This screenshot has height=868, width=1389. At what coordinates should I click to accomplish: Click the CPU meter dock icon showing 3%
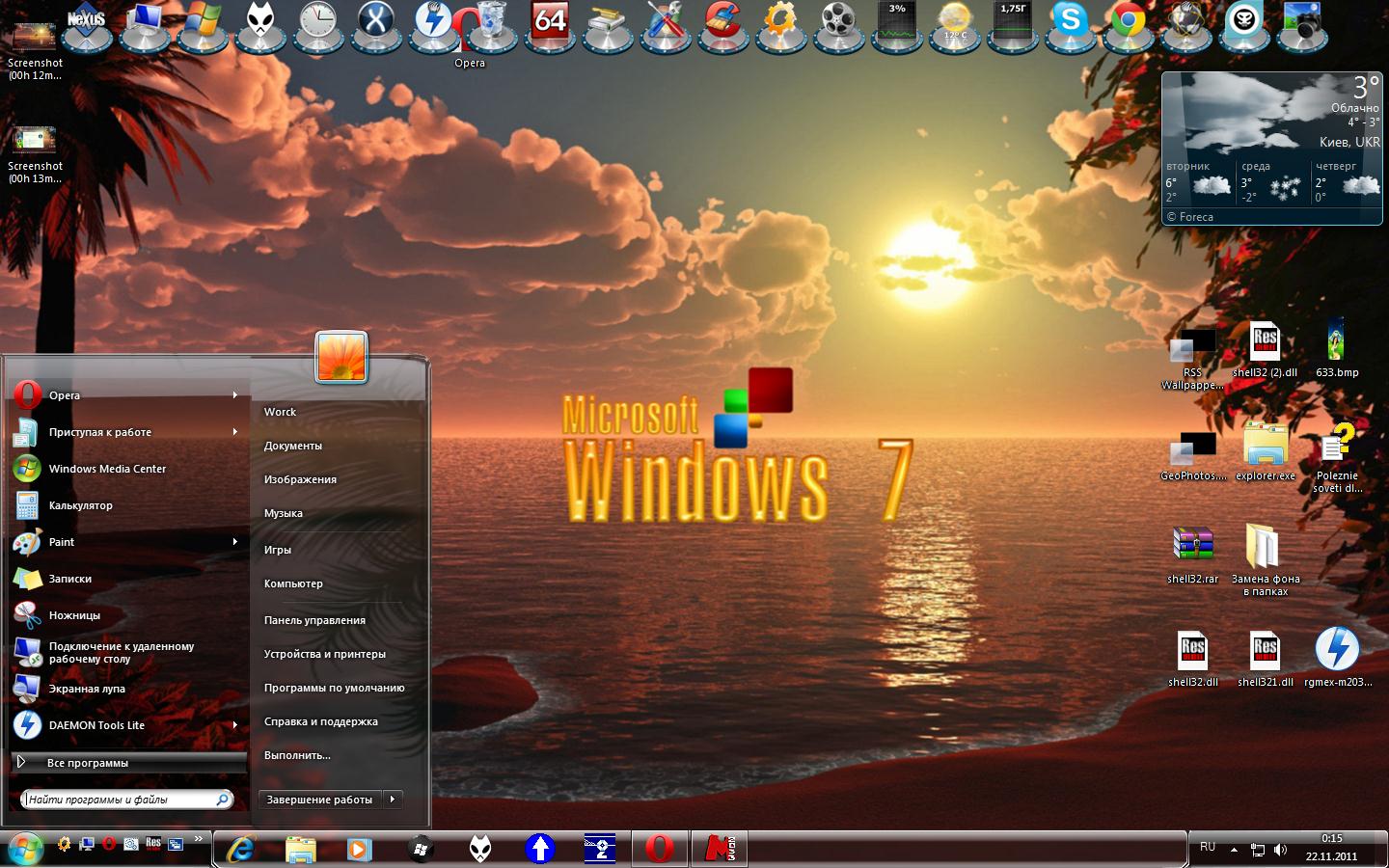[897, 25]
